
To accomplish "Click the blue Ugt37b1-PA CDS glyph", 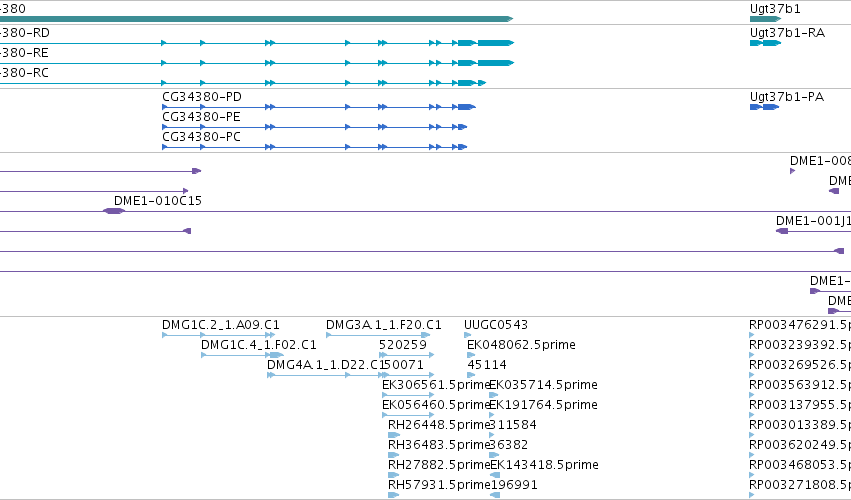I will (x=764, y=107).
